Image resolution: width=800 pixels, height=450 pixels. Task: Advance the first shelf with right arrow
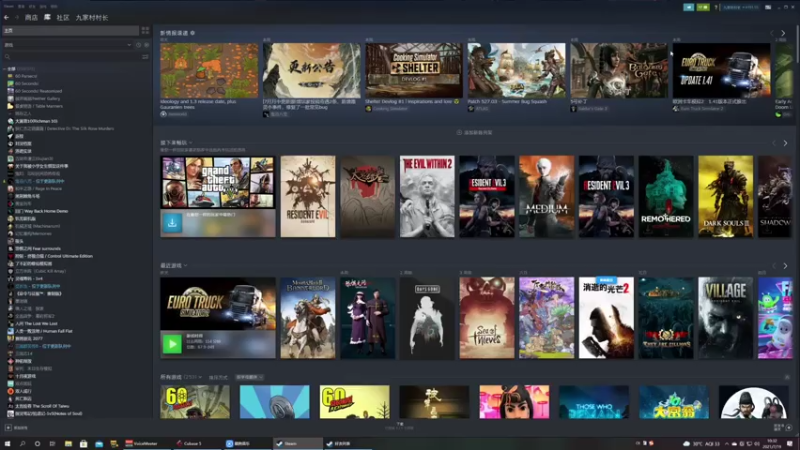785,143
